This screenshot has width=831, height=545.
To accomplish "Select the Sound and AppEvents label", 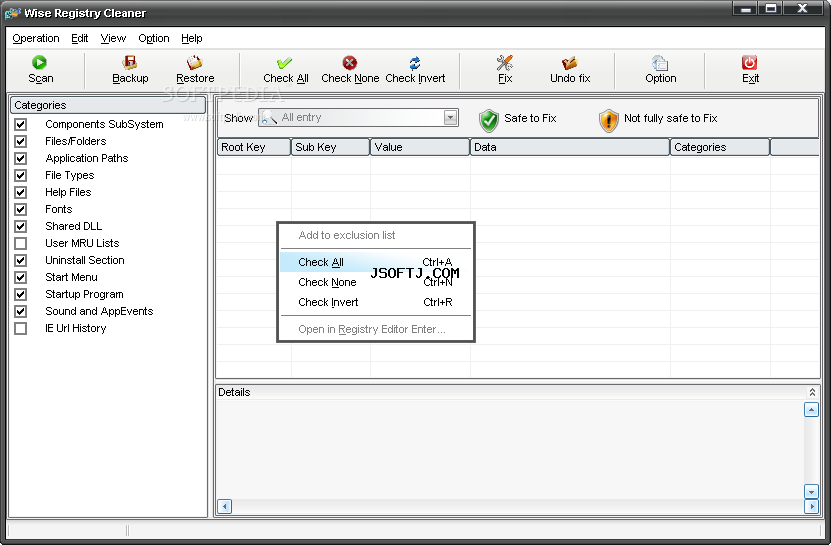I will point(99,311).
